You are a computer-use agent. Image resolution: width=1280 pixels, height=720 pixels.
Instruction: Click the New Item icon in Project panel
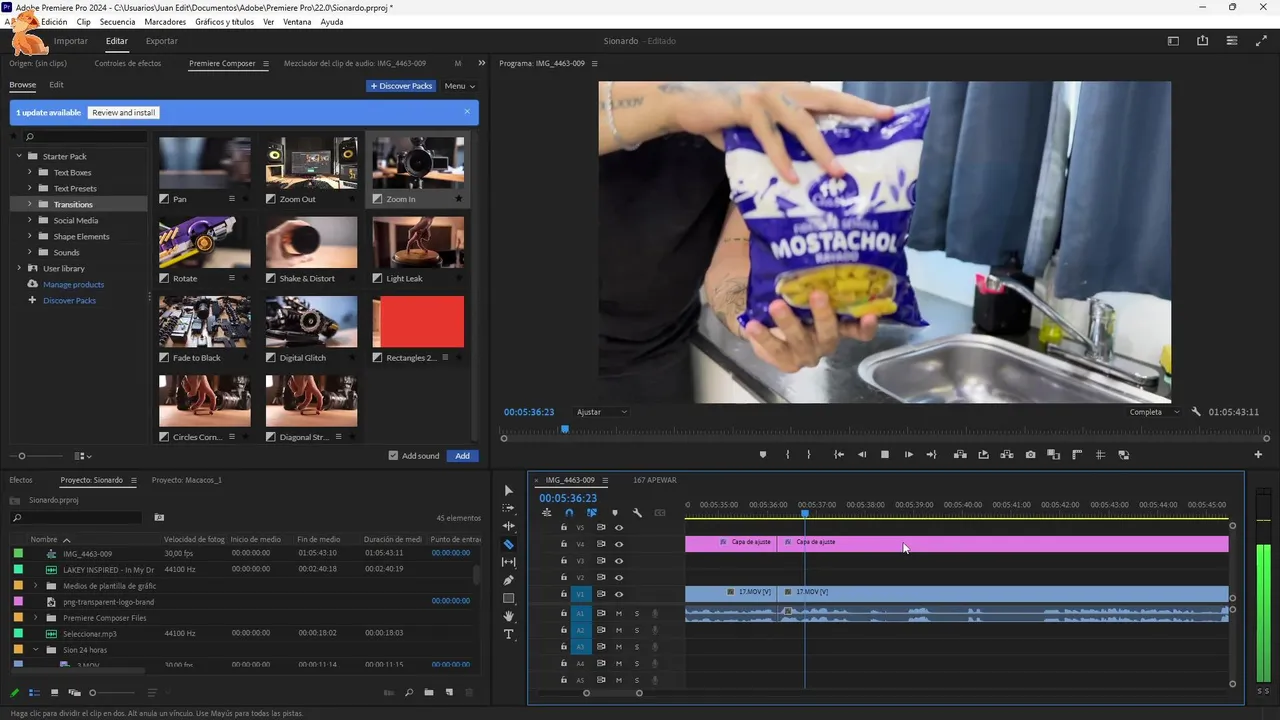pyautogui.click(x=448, y=692)
